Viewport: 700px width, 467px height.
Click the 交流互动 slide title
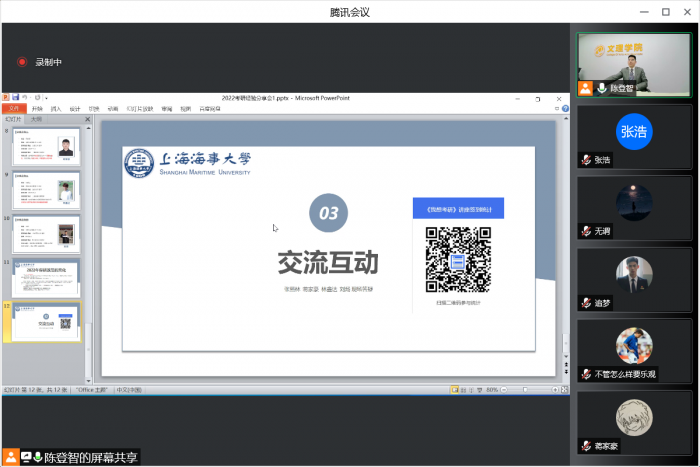pos(328,263)
